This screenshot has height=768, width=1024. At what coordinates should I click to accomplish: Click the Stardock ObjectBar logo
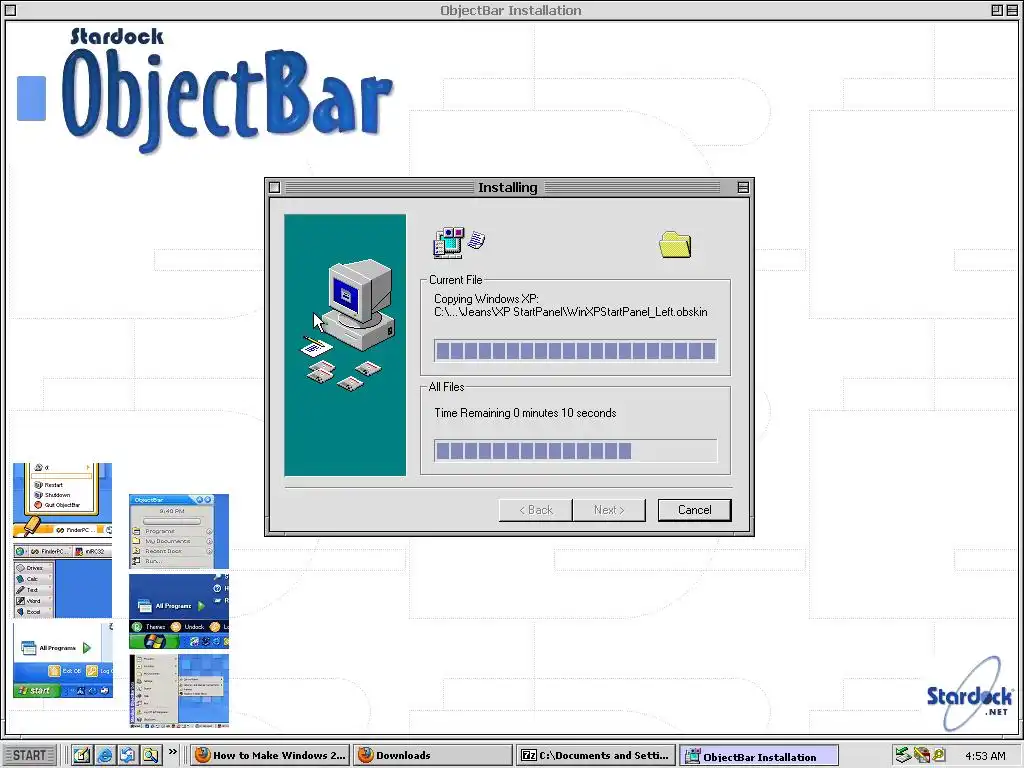click(227, 90)
